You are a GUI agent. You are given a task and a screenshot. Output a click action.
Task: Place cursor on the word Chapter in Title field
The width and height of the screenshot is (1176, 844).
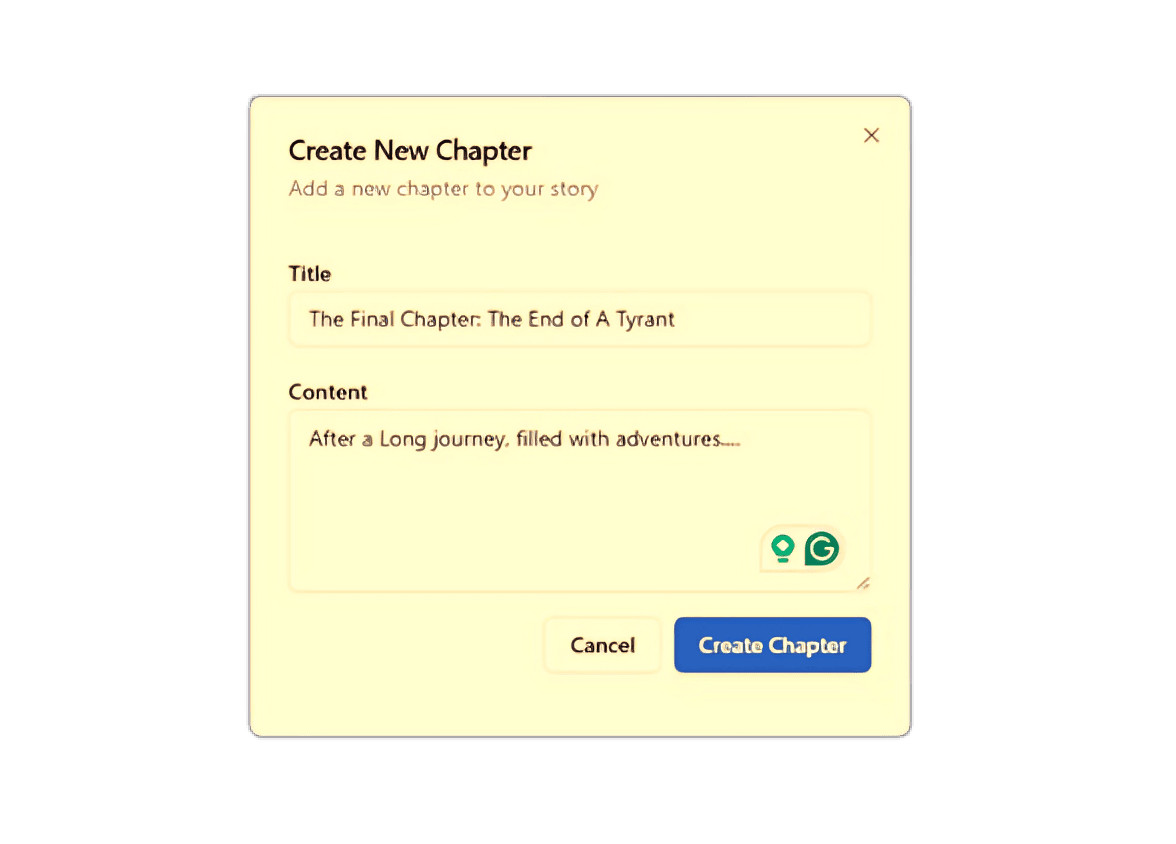(x=440, y=320)
